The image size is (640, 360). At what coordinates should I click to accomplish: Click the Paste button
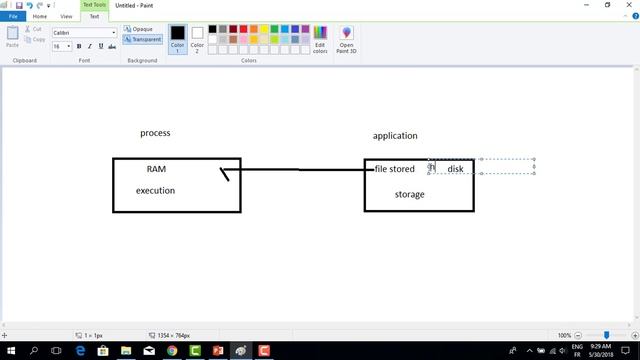coord(12,37)
